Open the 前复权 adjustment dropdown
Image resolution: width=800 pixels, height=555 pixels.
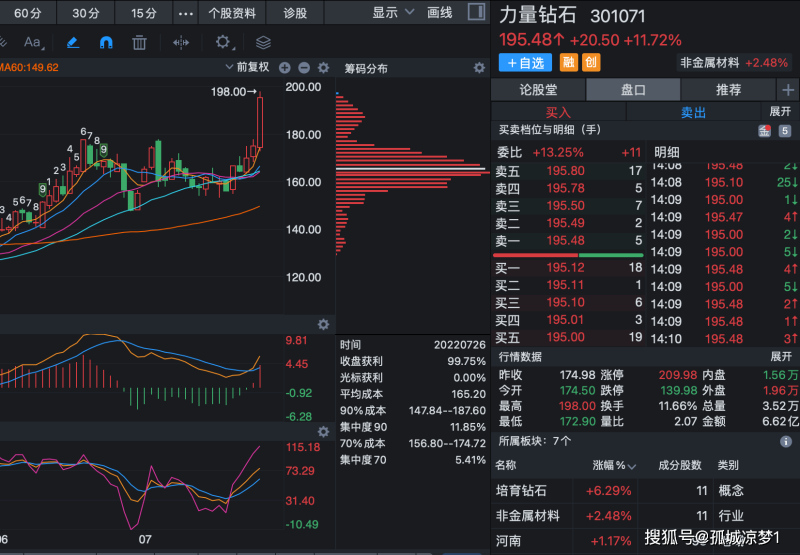coord(247,67)
